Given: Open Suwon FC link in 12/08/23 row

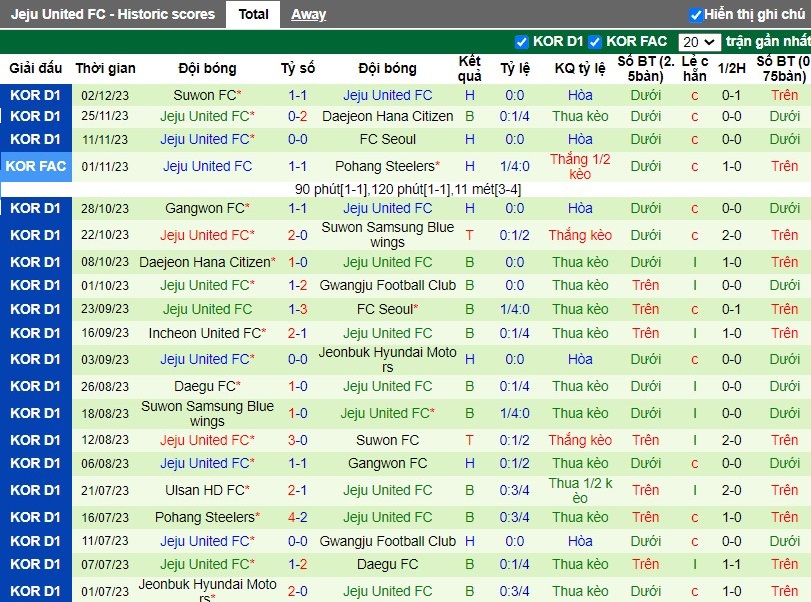Looking at the screenshot, I should (x=387, y=440).
